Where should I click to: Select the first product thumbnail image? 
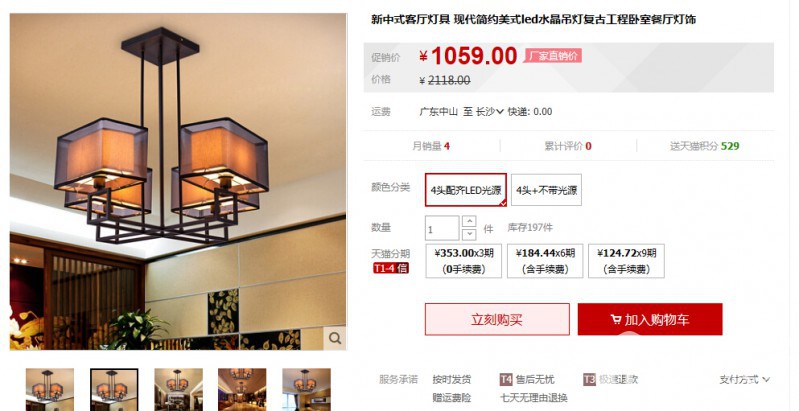[50, 390]
